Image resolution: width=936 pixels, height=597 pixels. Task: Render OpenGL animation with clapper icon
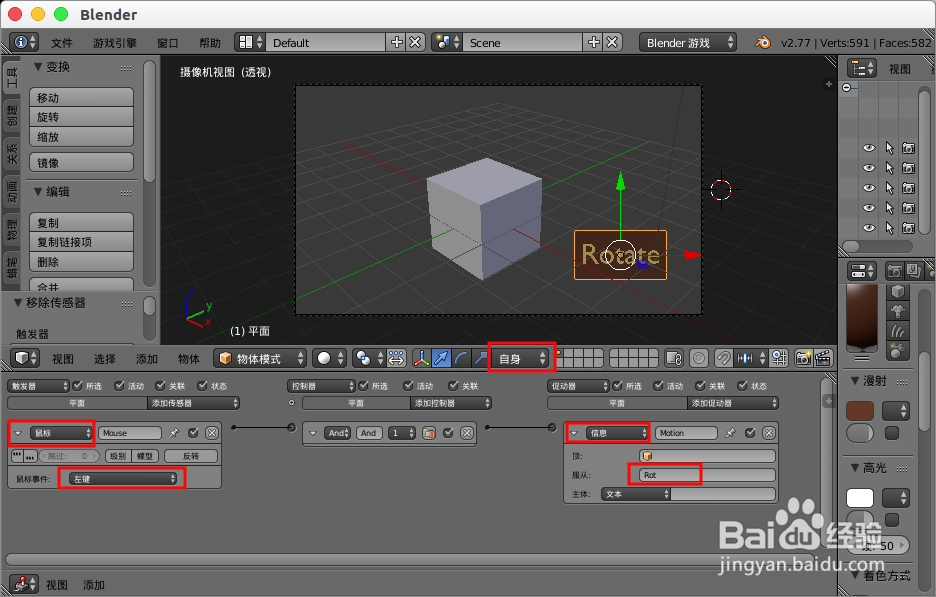[x=823, y=358]
